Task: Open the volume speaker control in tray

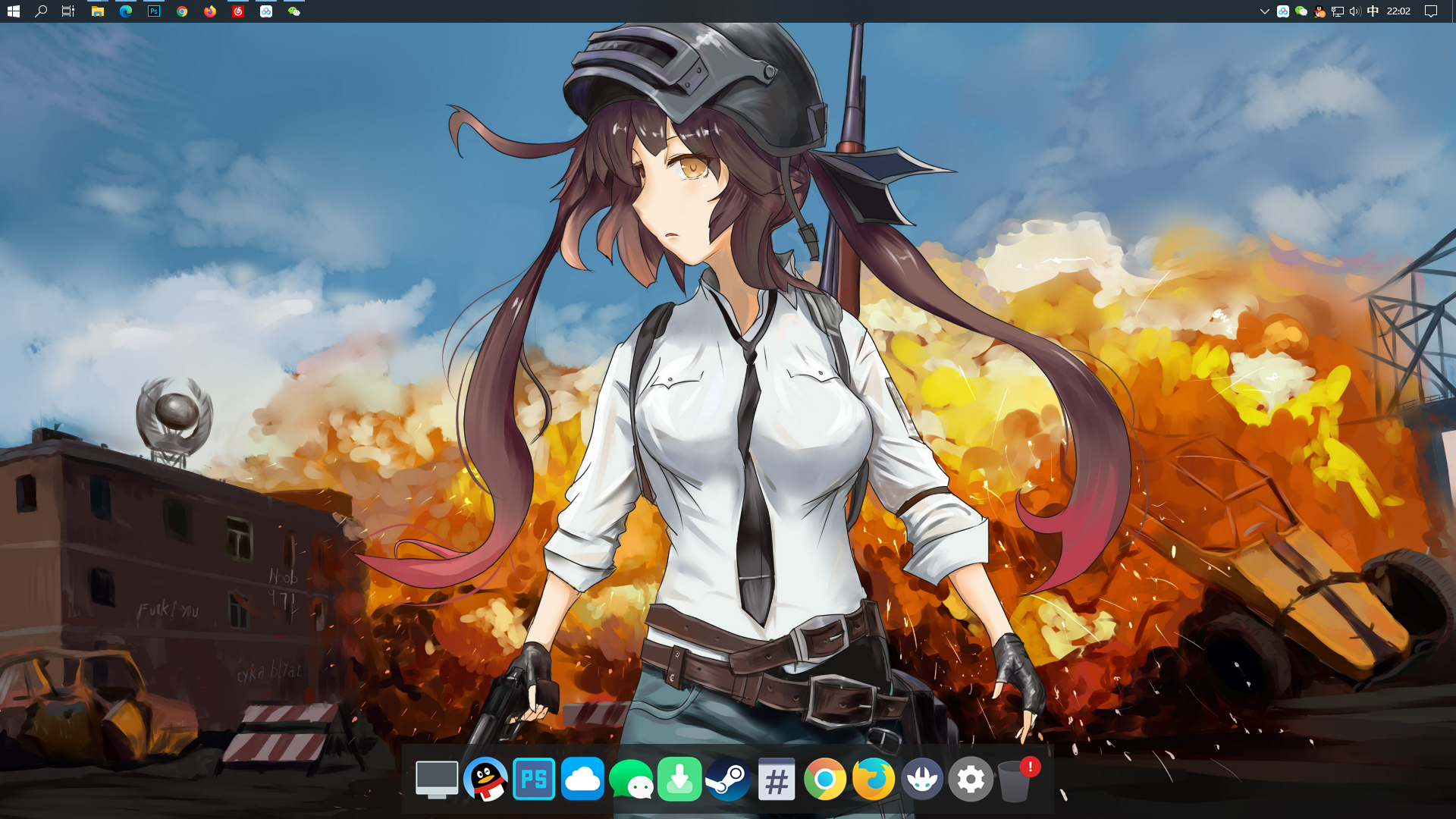Action: (1355, 11)
